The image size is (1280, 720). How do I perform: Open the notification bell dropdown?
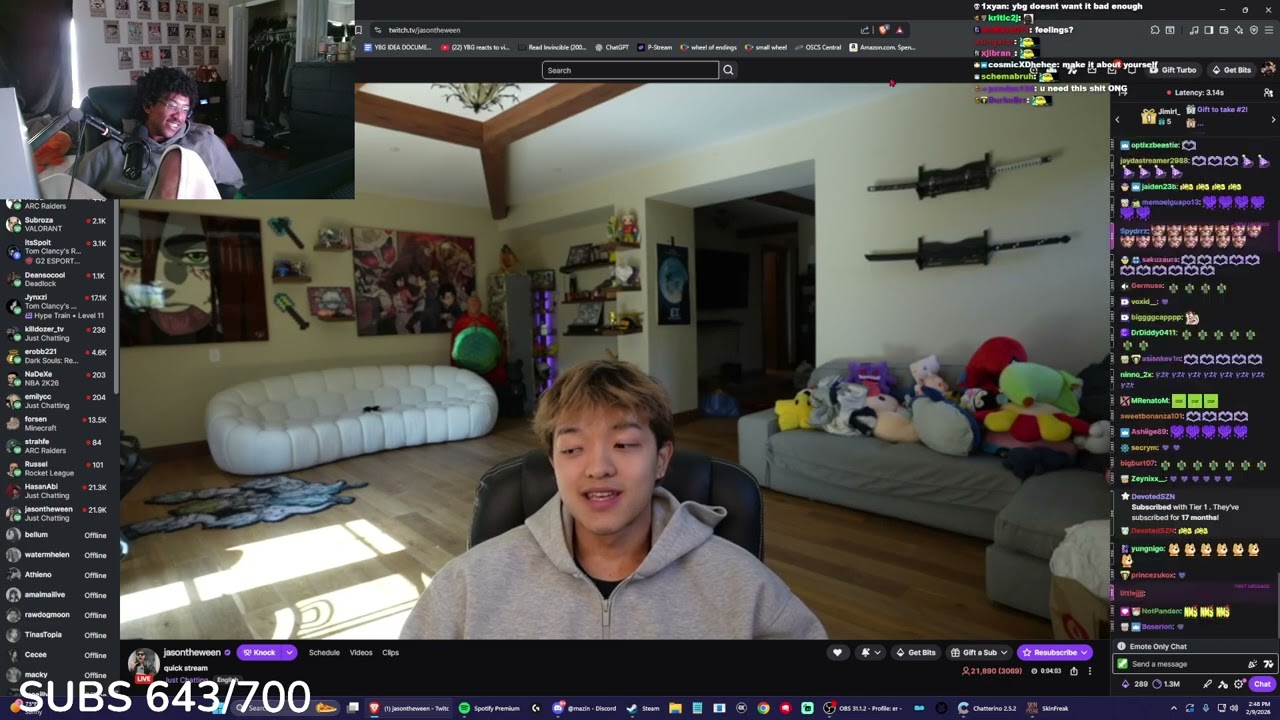click(x=870, y=653)
